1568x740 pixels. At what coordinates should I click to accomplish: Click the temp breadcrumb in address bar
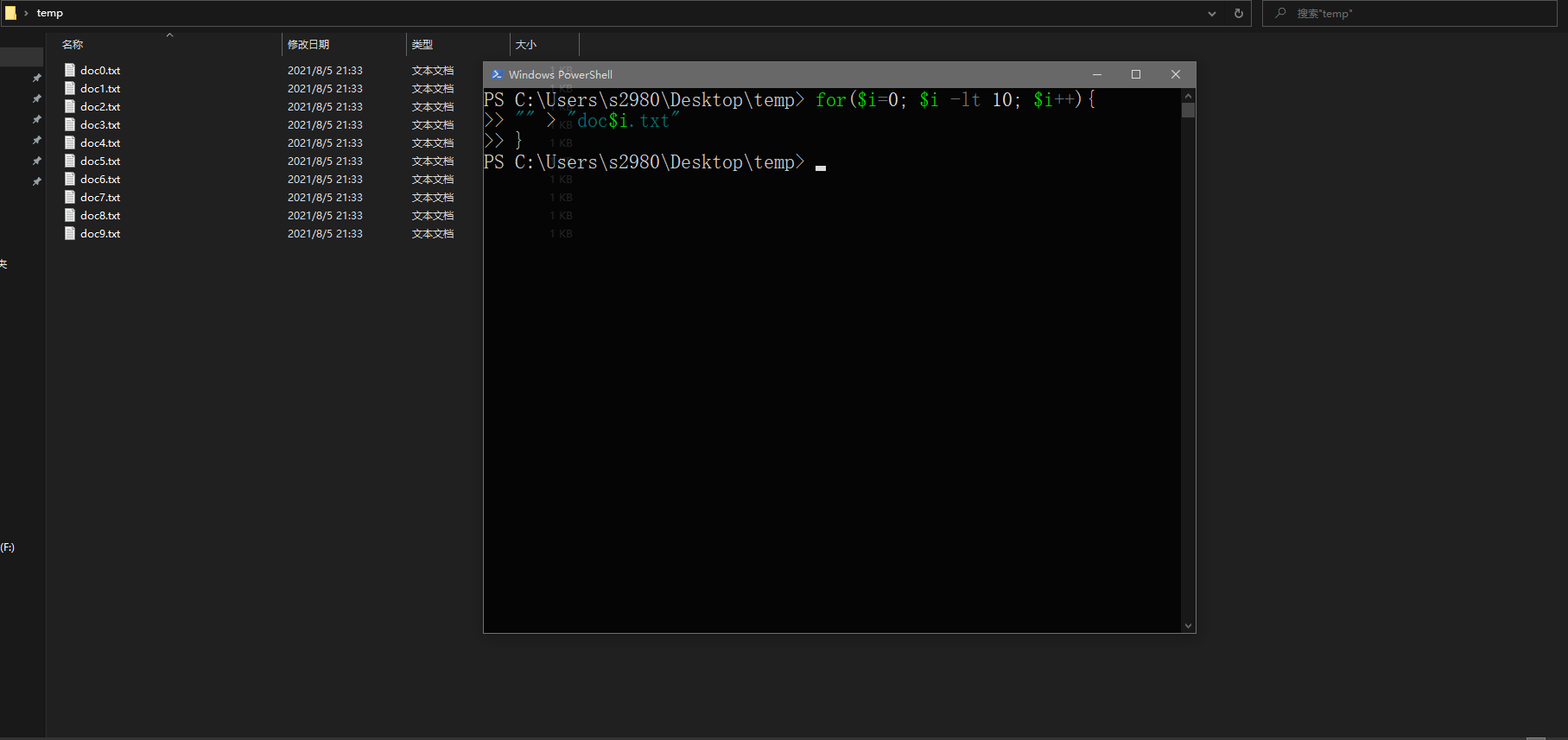50,13
